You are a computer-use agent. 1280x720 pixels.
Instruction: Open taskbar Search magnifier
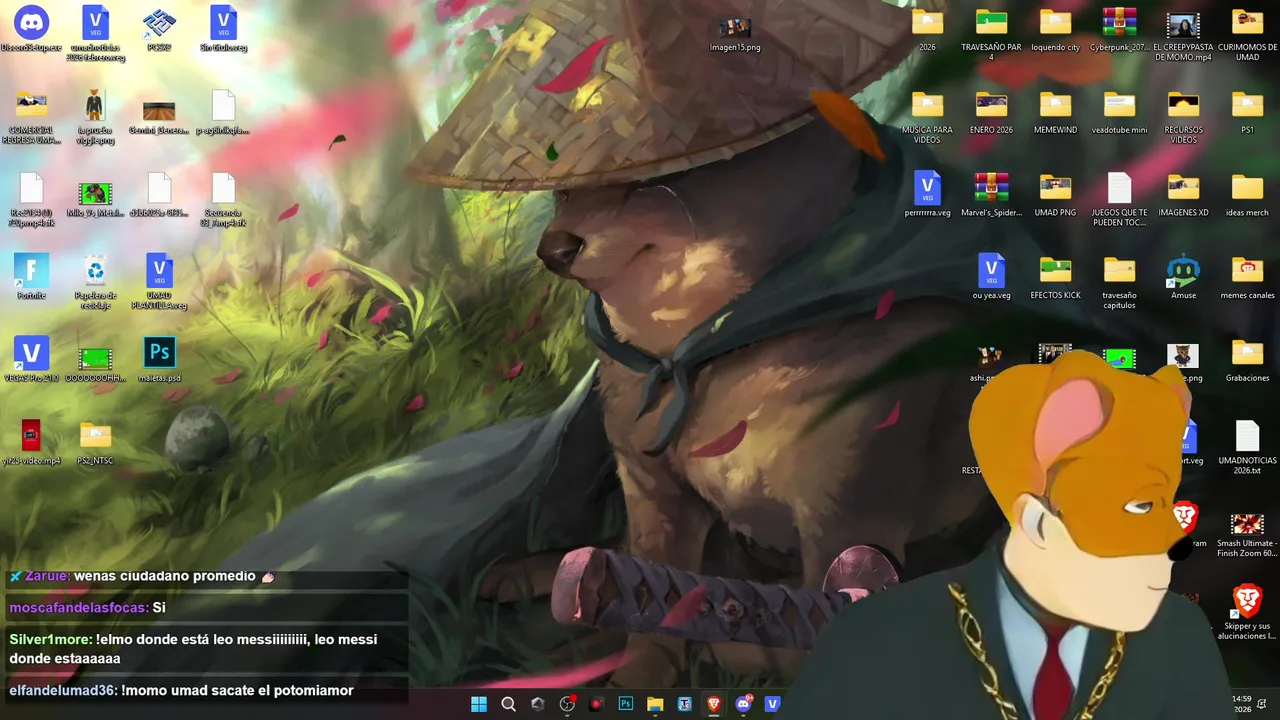[508, 704]
